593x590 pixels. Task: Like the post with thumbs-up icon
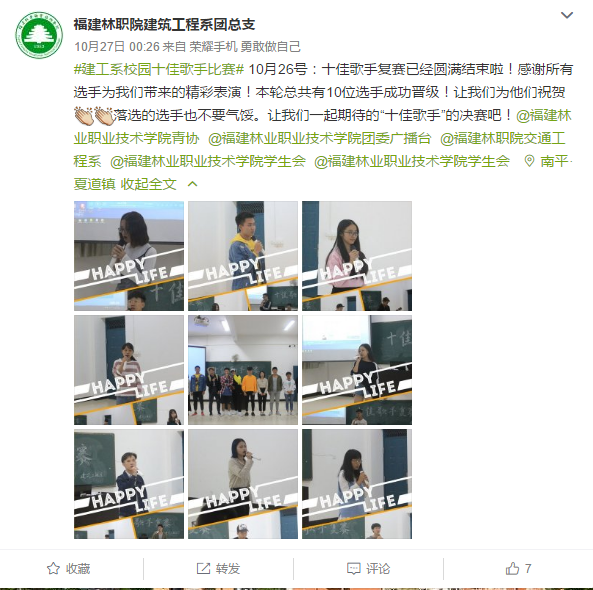pos(512,568)
